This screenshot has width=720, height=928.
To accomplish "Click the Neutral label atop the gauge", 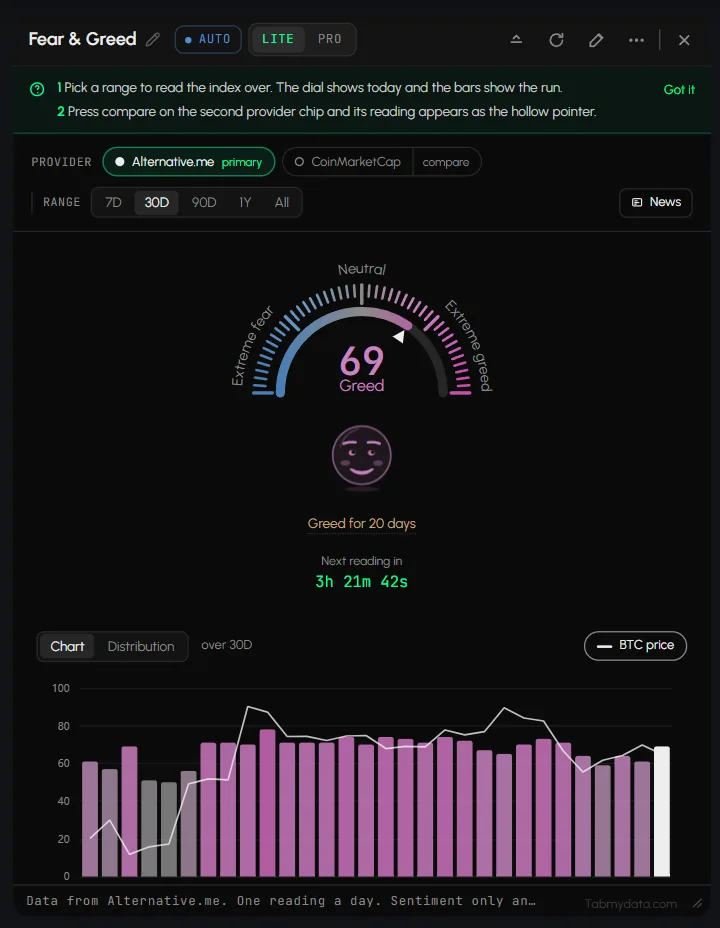I will click(x=361, y=269).
